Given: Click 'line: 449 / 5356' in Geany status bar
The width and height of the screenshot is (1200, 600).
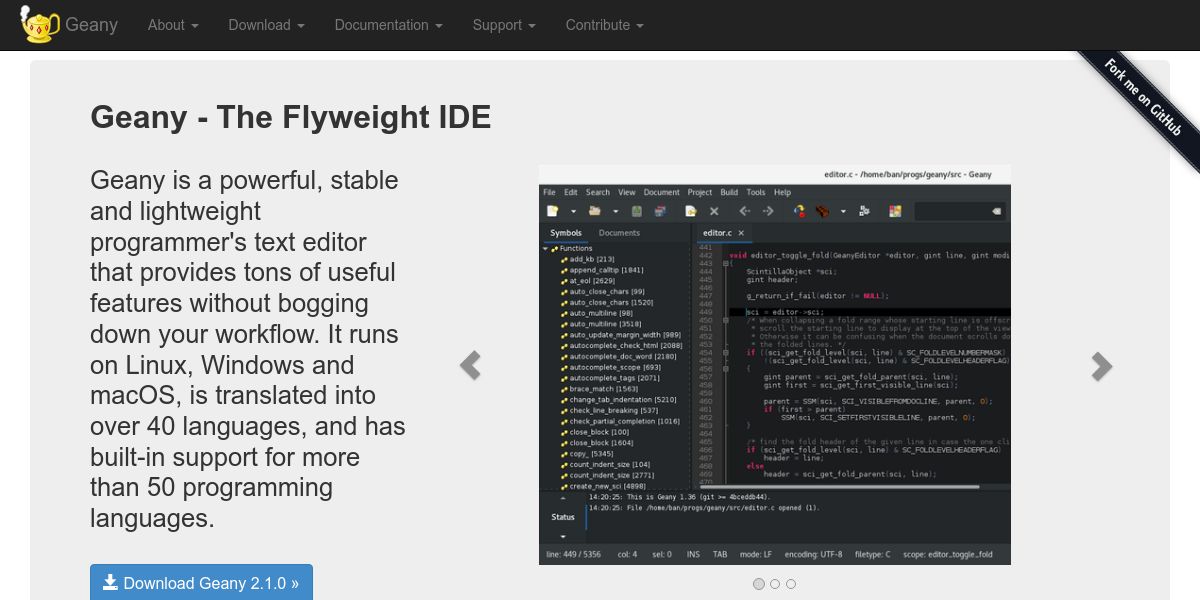Looking at the screenshot, I should tap(574, 554).
